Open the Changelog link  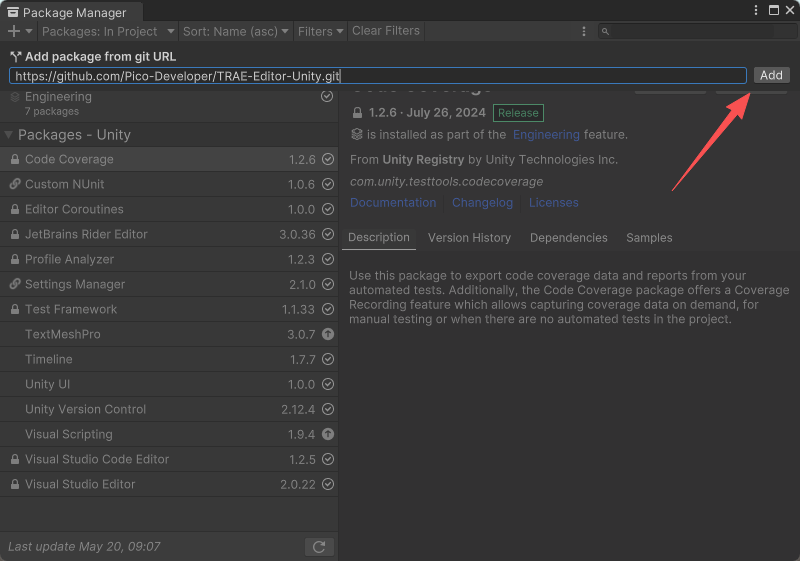(482, 202)
